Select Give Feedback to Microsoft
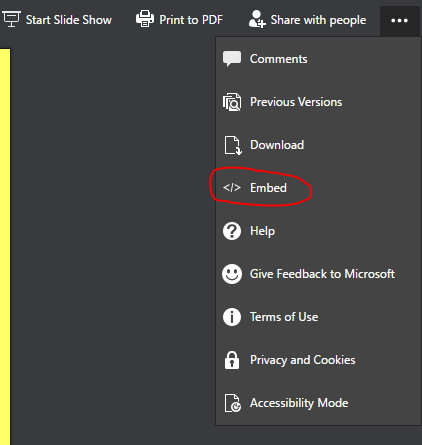Viewport: 422px width, 445px height. pyautogui.click(x=322, y=274)
